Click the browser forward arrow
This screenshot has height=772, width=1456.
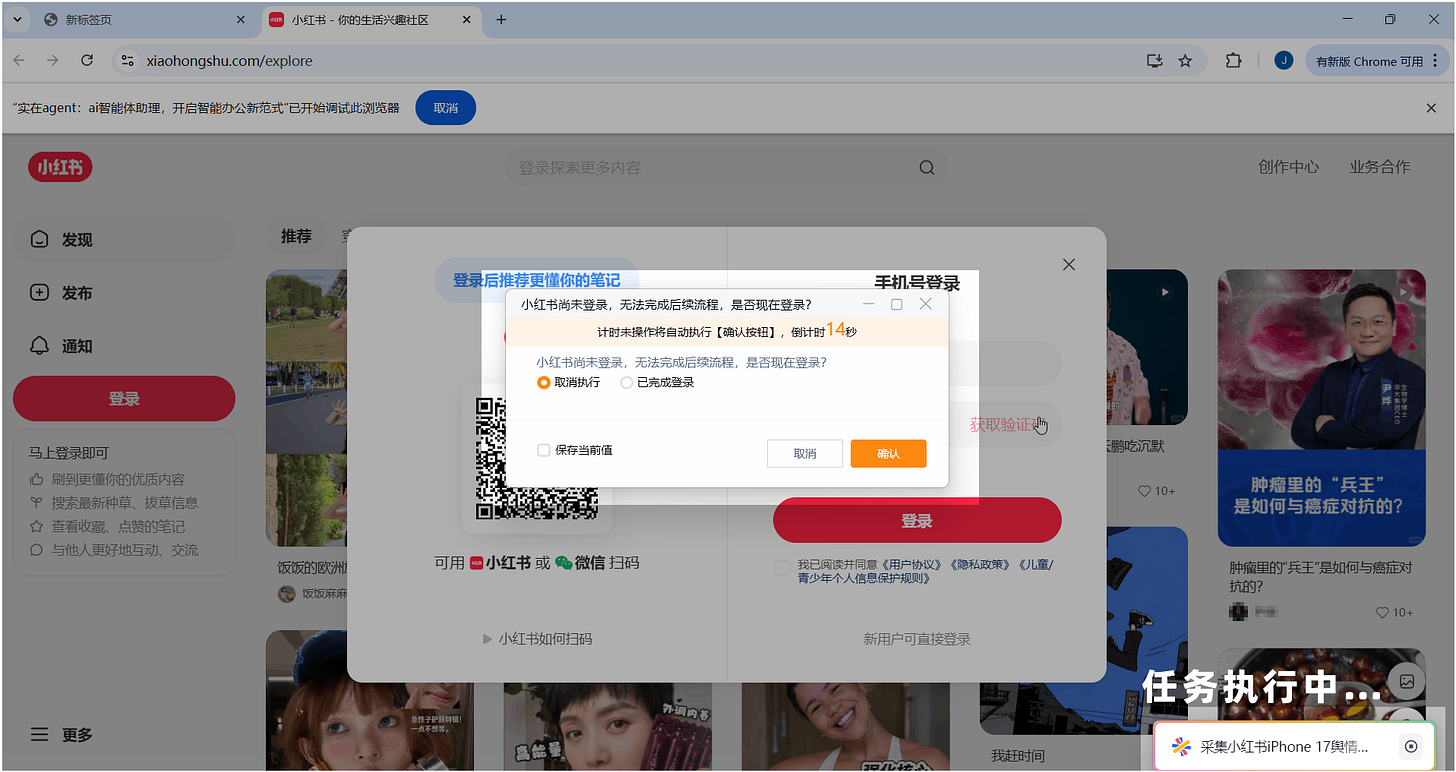(53, 60)
